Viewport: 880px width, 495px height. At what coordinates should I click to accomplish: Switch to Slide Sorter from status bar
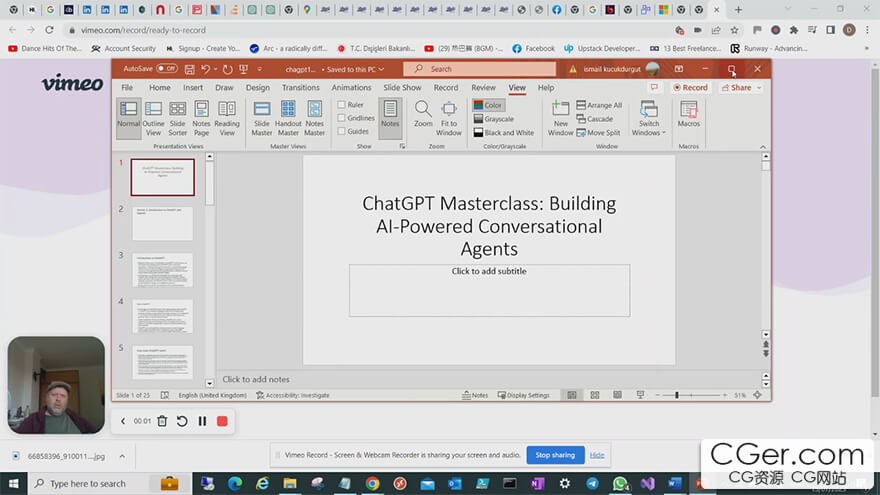(595, 395)
